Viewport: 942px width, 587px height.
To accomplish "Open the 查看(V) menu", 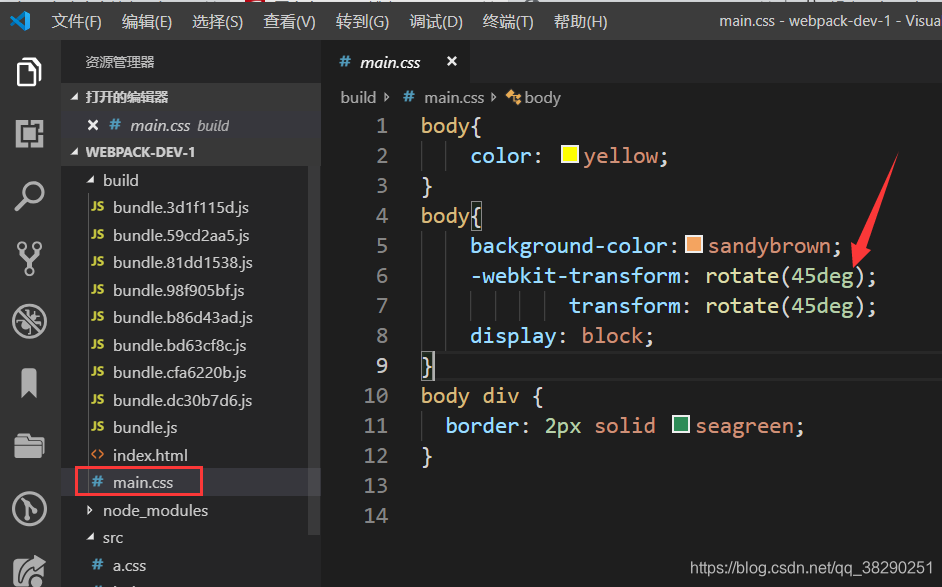I will click(x=289, y=22).
